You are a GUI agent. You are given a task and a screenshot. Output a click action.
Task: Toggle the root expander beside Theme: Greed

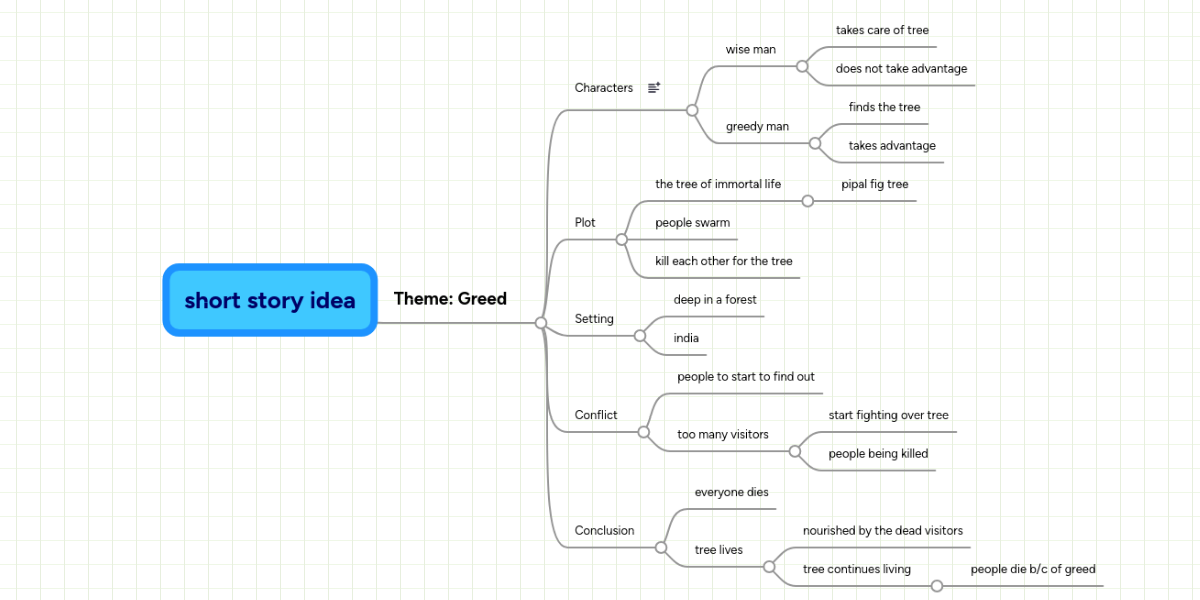point(541,322)
